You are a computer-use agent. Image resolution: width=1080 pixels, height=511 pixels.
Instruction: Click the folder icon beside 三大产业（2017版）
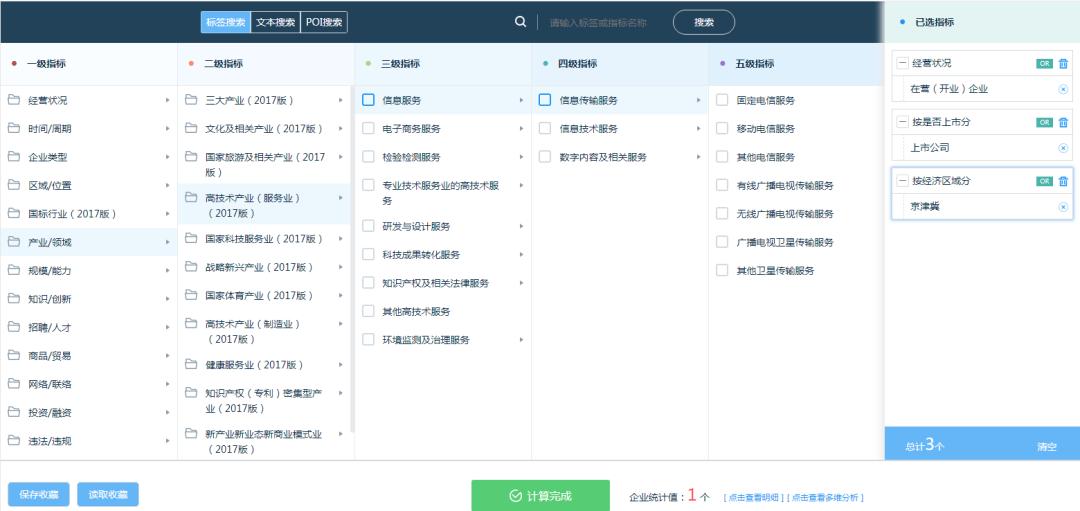click(191, 100)
